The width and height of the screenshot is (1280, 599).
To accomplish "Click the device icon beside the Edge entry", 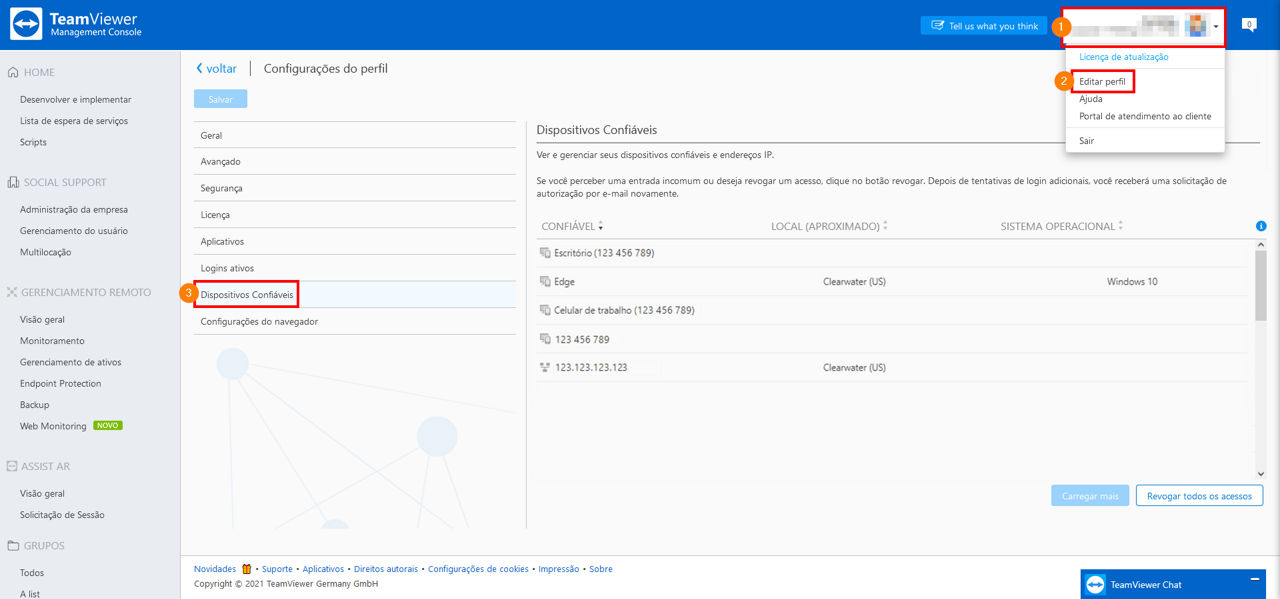I will pyautogui.click(x=545, y=282).
